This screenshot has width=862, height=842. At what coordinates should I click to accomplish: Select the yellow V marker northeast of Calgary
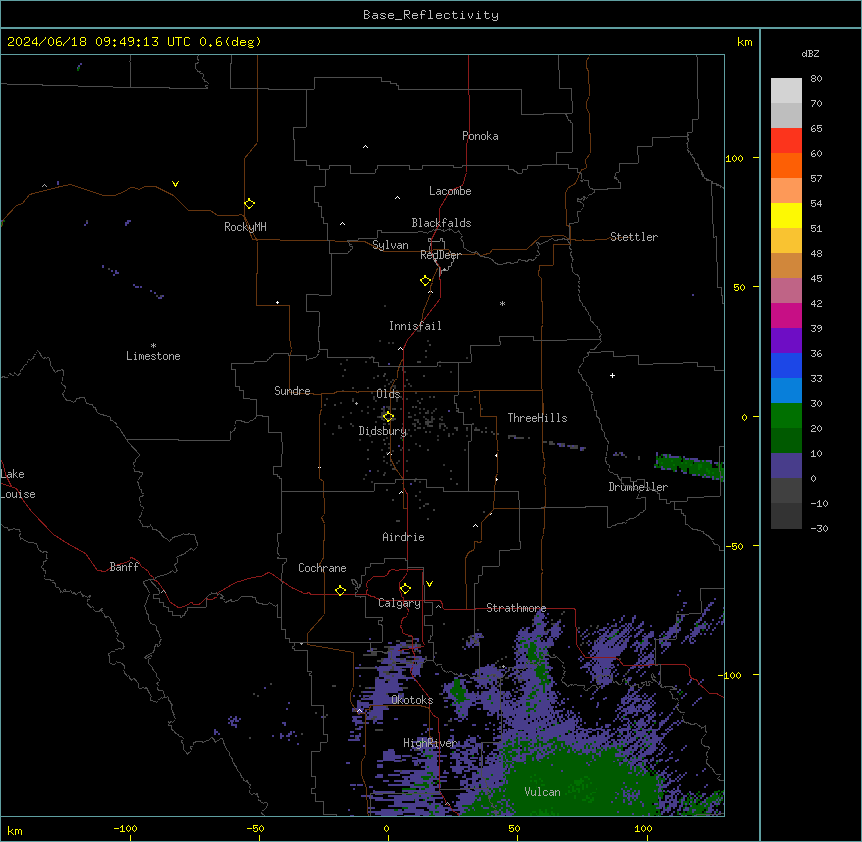(429, 584)
